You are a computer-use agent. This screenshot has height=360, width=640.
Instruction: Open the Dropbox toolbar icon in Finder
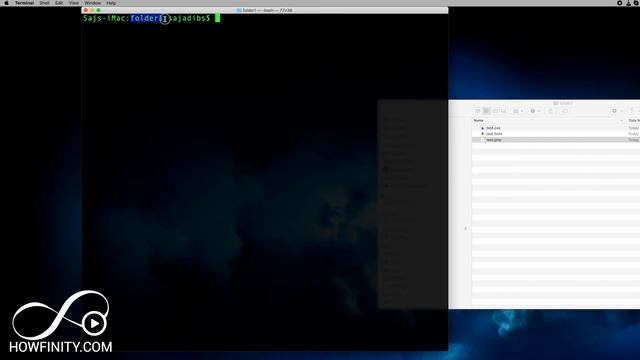(x=616, y=111)
